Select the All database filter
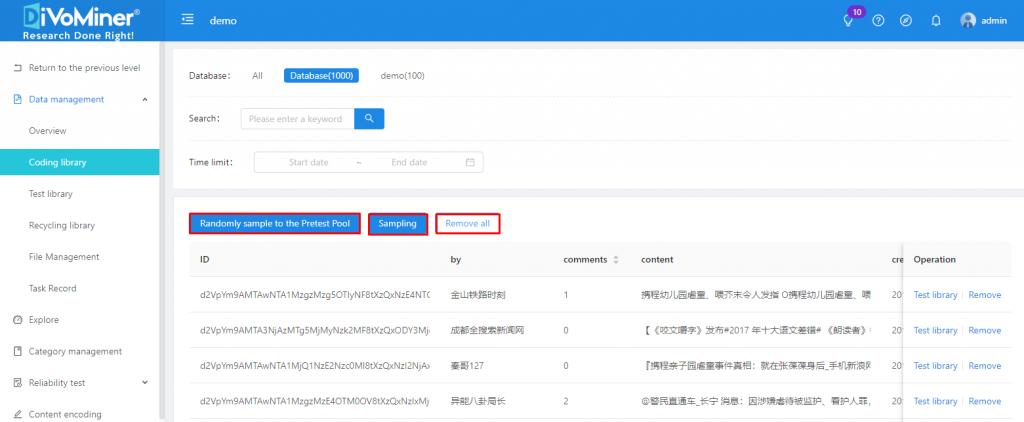 (257, 76)
